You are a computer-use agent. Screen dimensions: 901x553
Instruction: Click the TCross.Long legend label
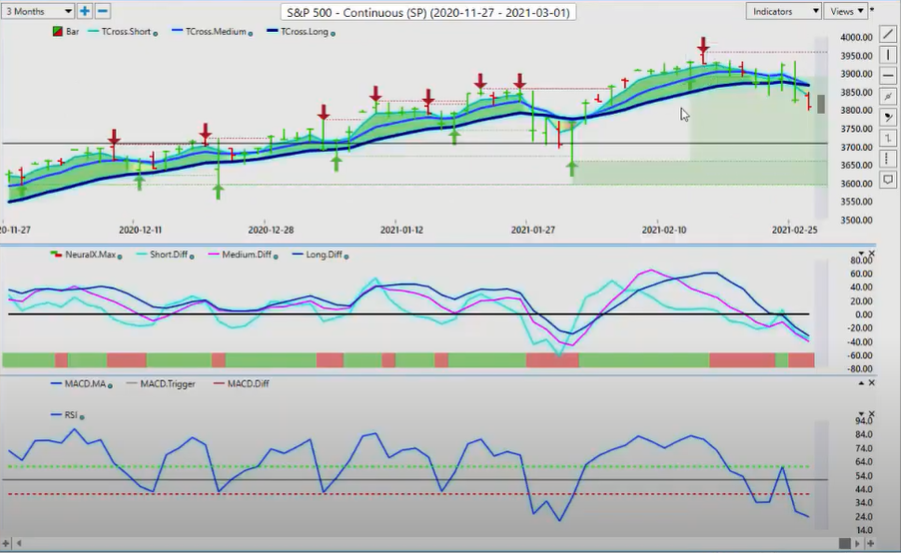click(304, 32)
